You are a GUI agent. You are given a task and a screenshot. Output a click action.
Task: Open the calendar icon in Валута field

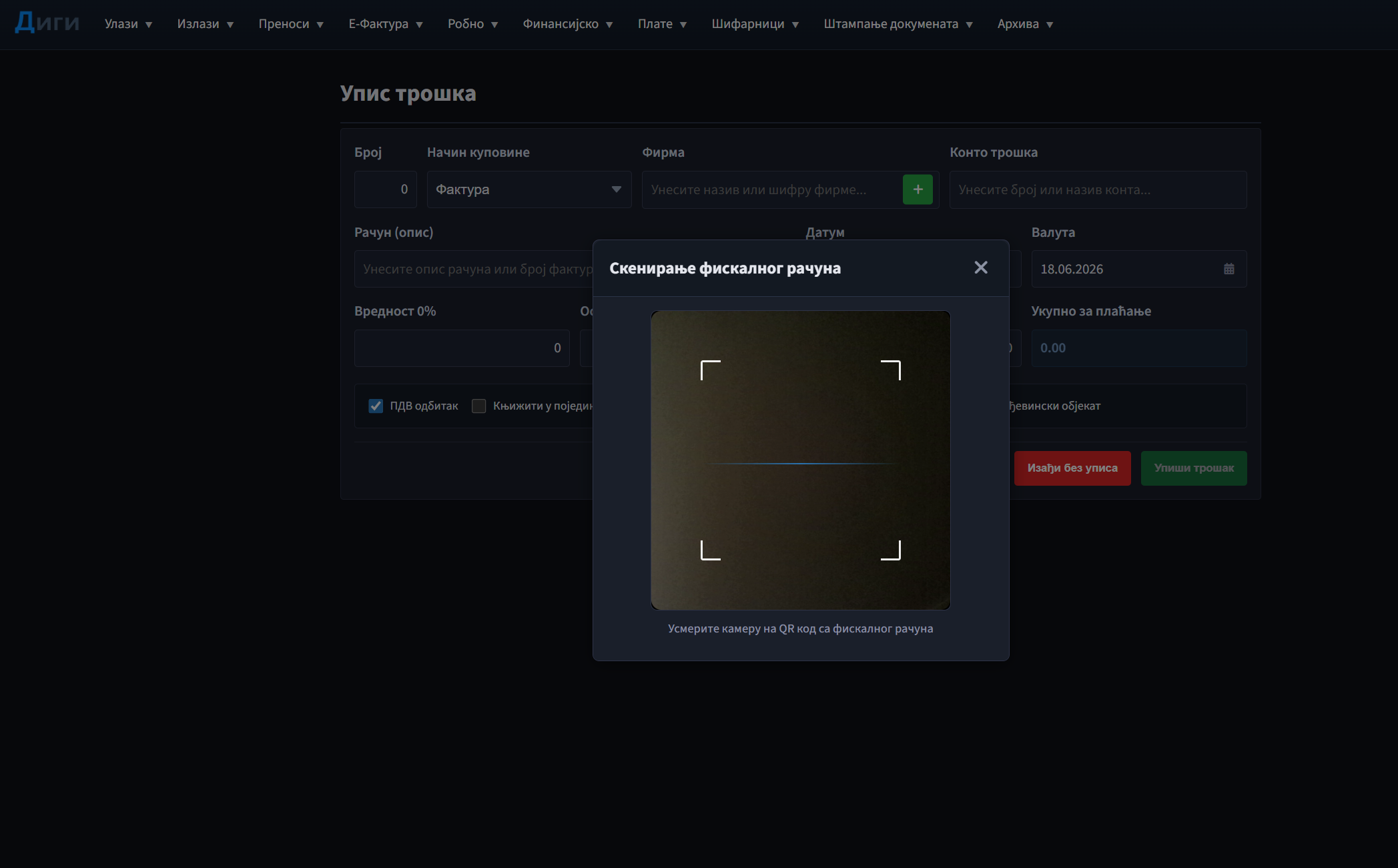[1229, 269]
